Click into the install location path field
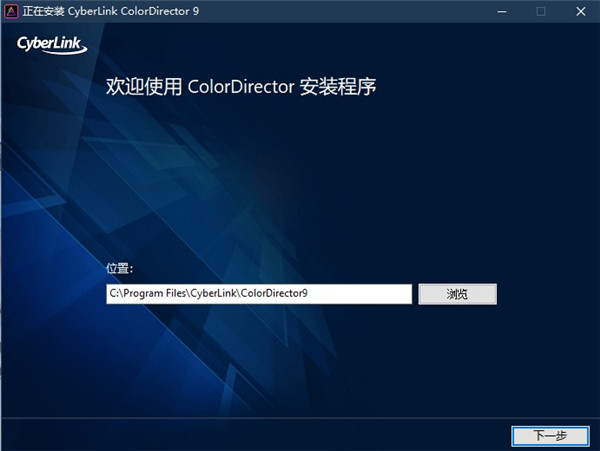The image size is (600, 451). pyautogui.click(x=258, y=294)
